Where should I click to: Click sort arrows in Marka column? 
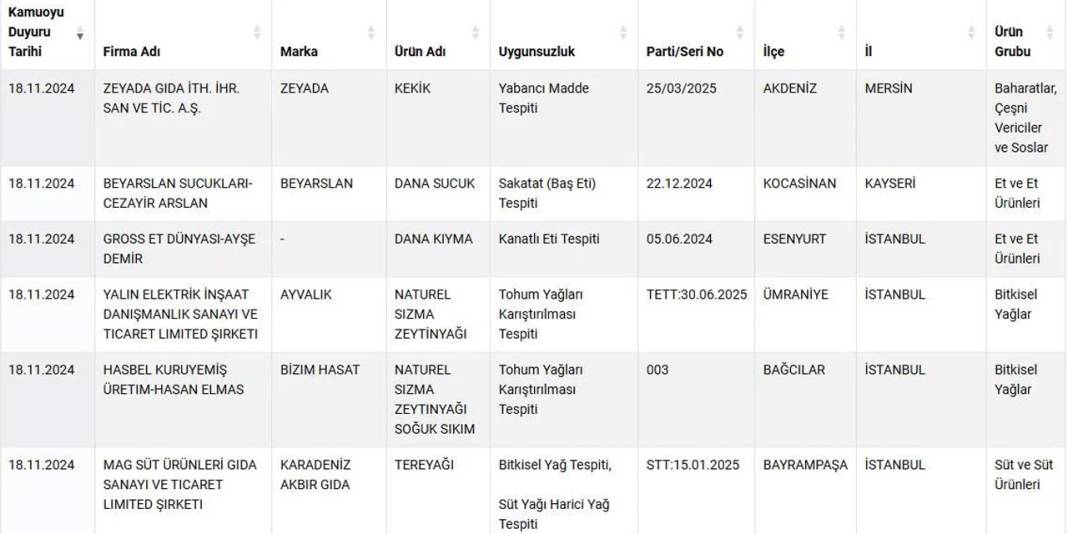371,33
